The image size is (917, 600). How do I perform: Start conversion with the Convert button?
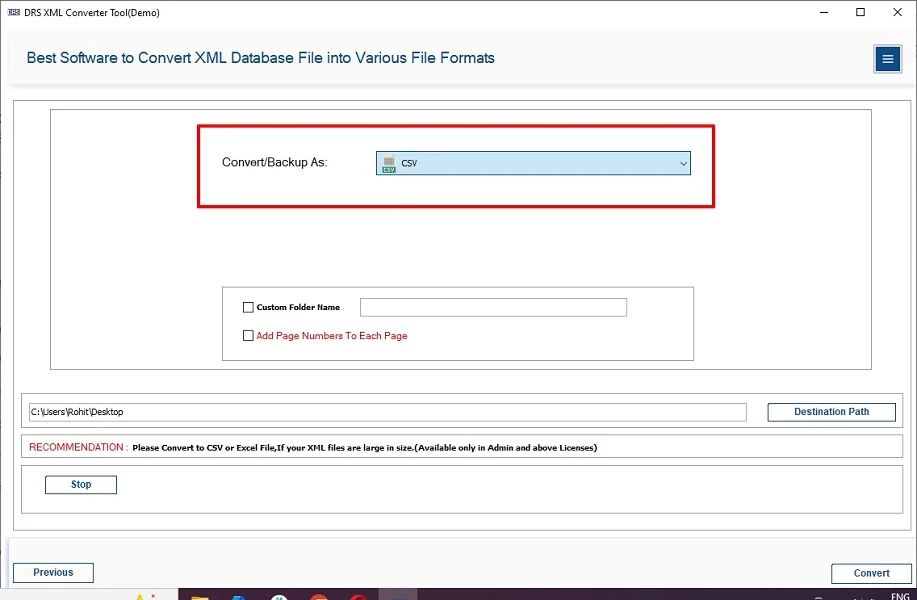tap(871, 573)
